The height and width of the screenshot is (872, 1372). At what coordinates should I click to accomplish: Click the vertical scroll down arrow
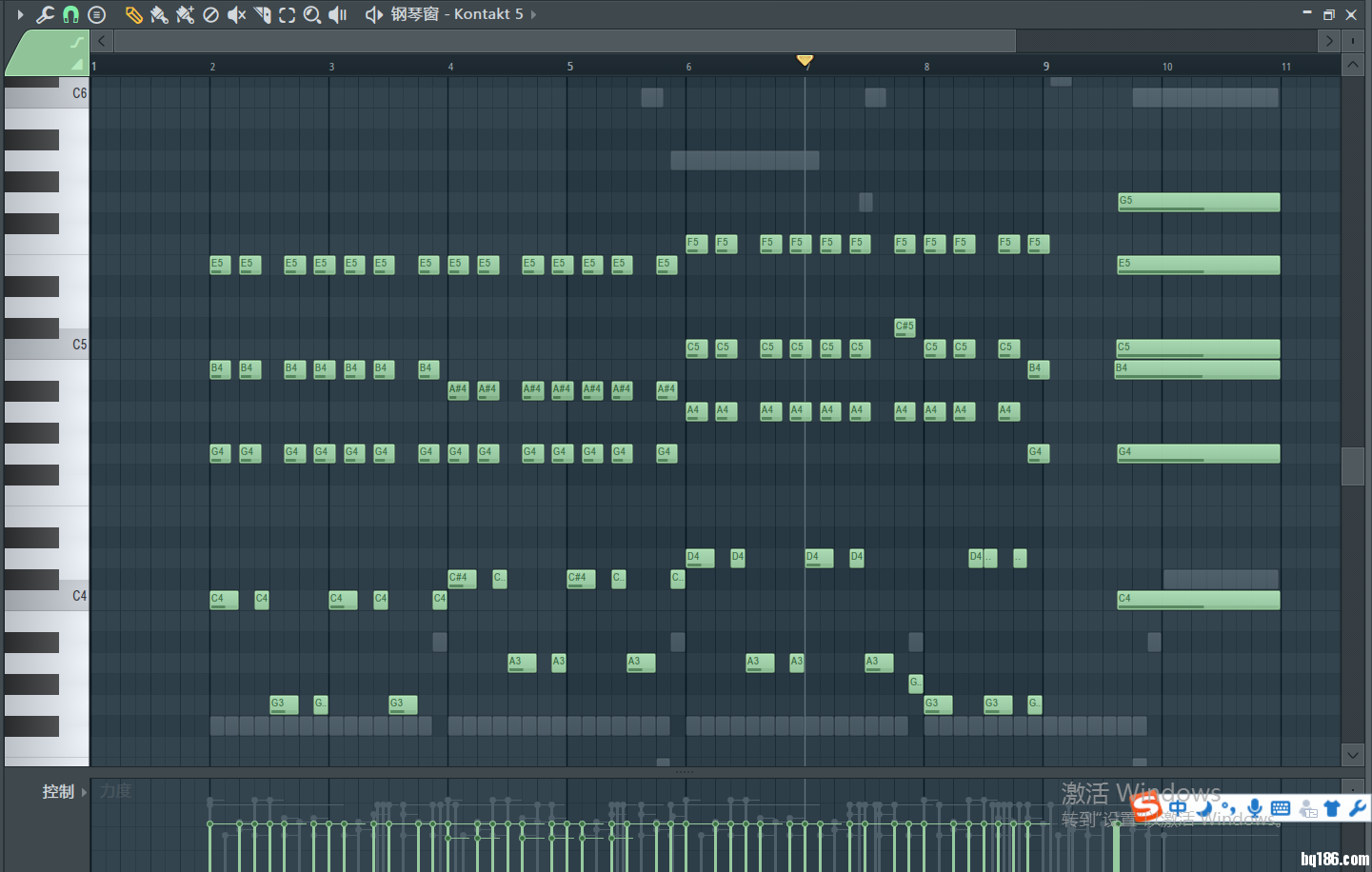tap(1353, 755)
